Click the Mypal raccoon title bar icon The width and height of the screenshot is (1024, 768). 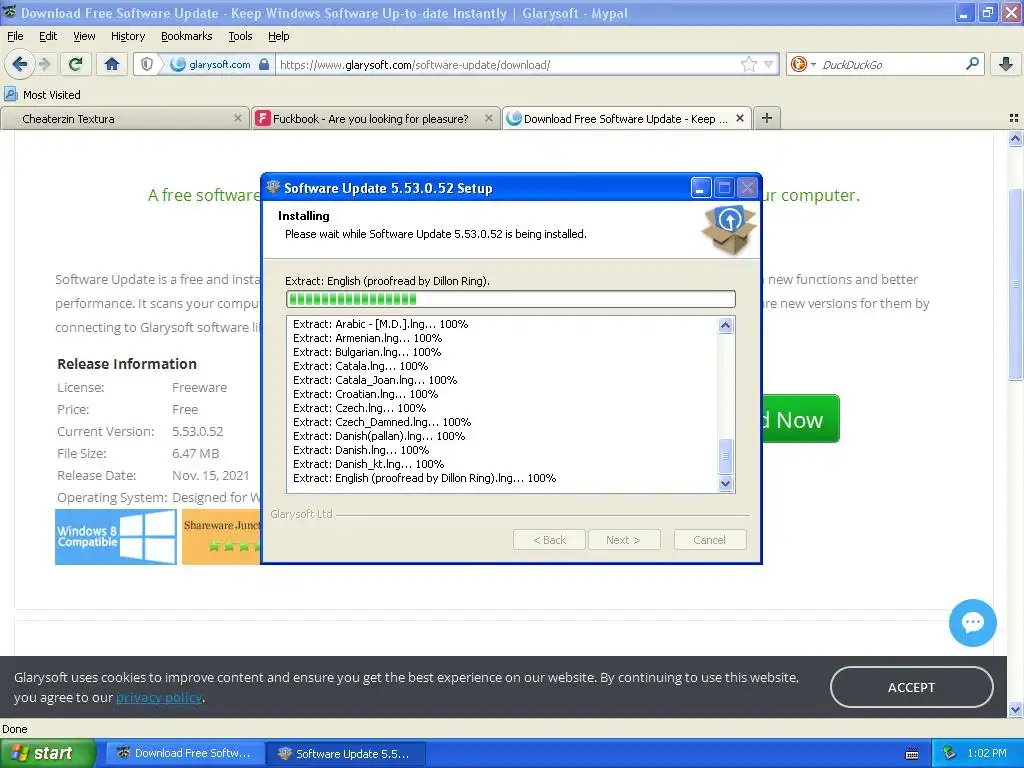9,12
